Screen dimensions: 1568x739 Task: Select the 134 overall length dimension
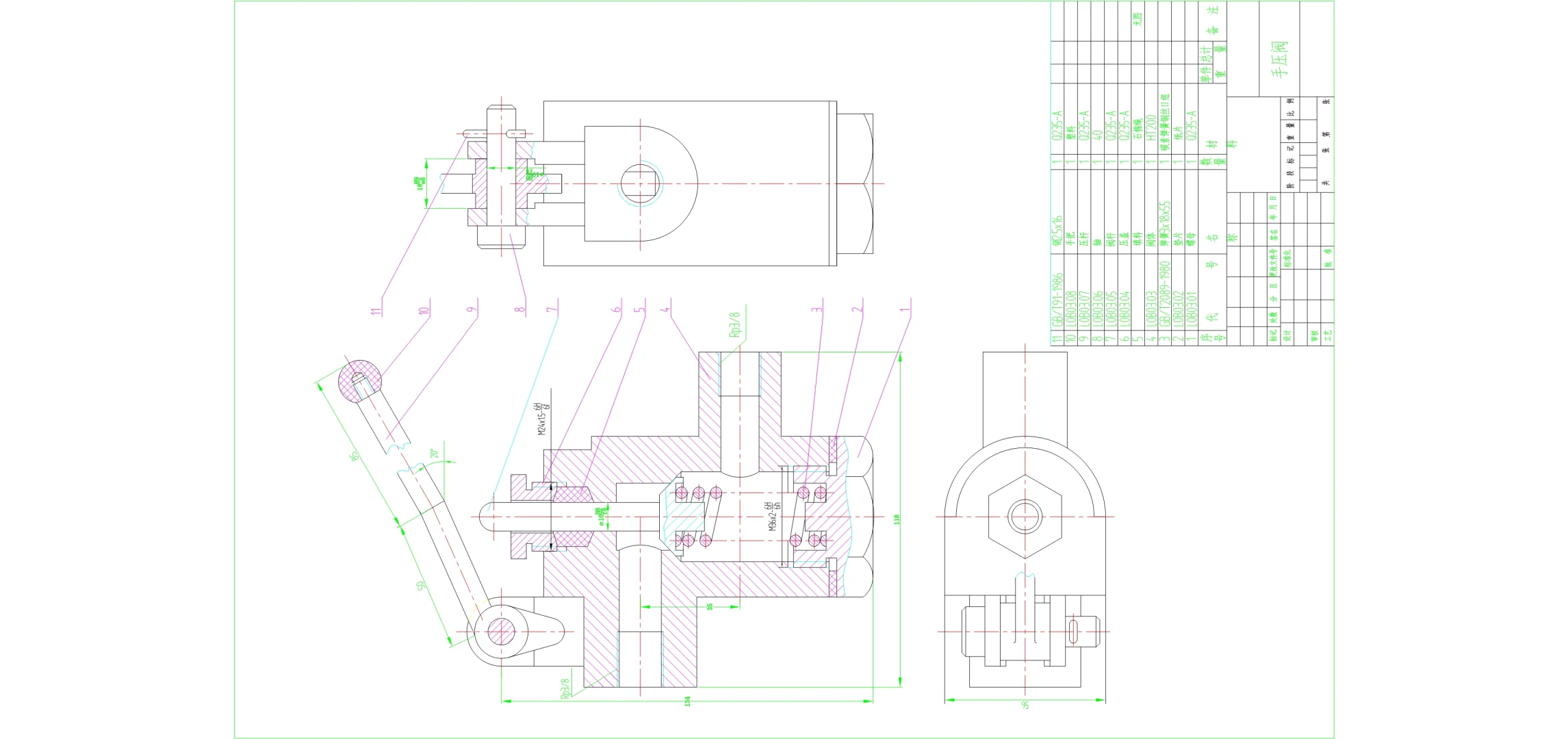pyautogui.click(x=687, y=701)
